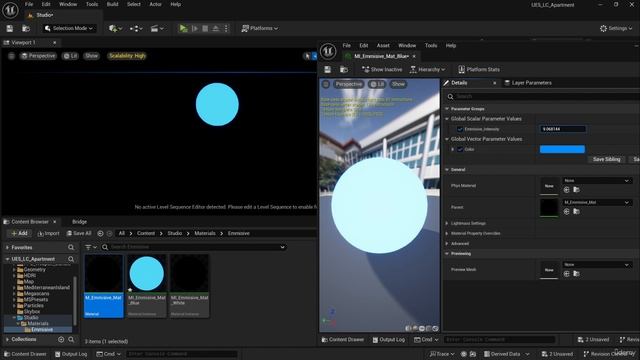Use selected asset icon for Parent
Viewport: 640px width, 360px height.
click(567, 211)
